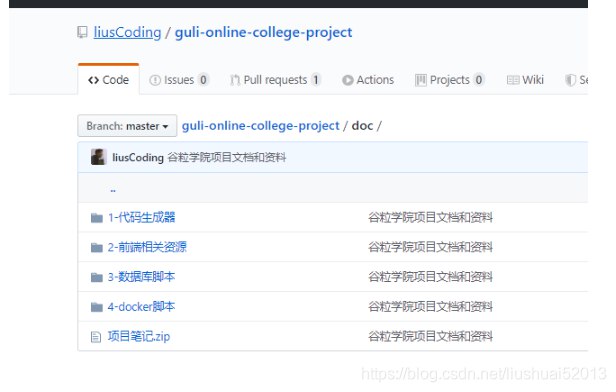Image resolution: width=616 pixels, height=392 pixels.
Task: Open the 项目笔记.zip file
Action: (139, 337)
